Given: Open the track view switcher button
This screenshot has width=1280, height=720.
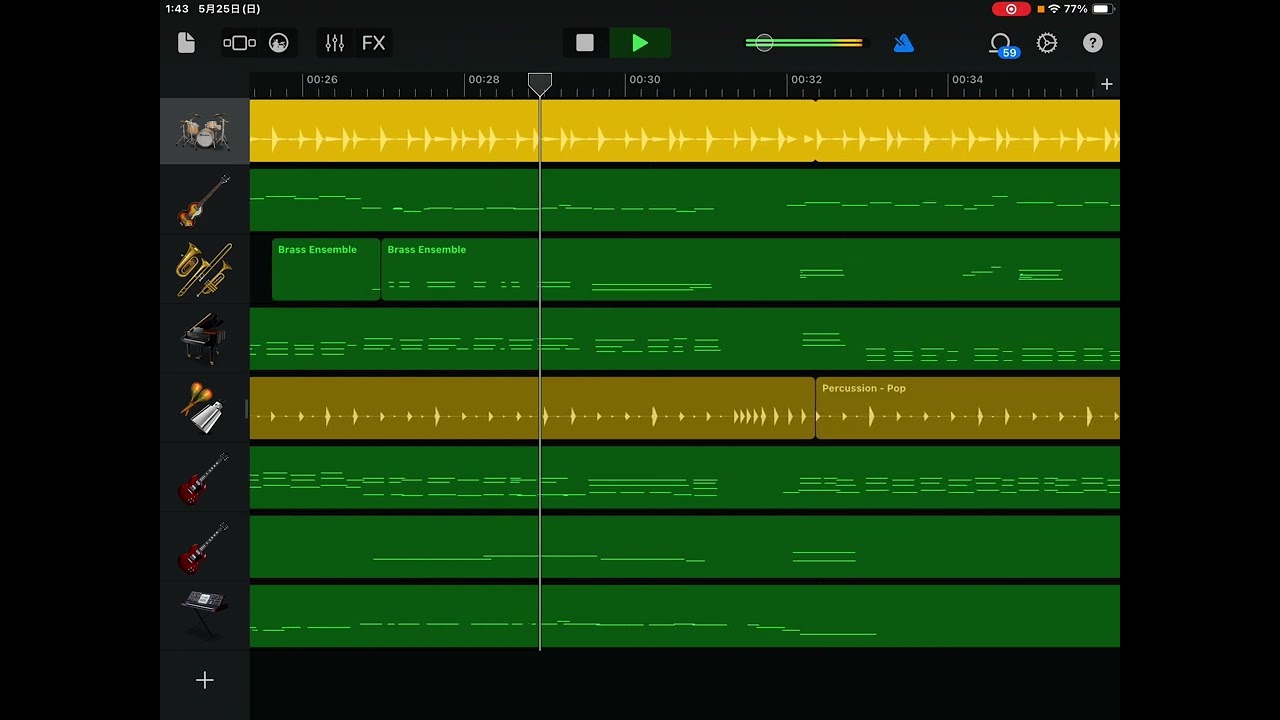Looking at the screenshot, I should pyautogui.click(x=240, y=43).
